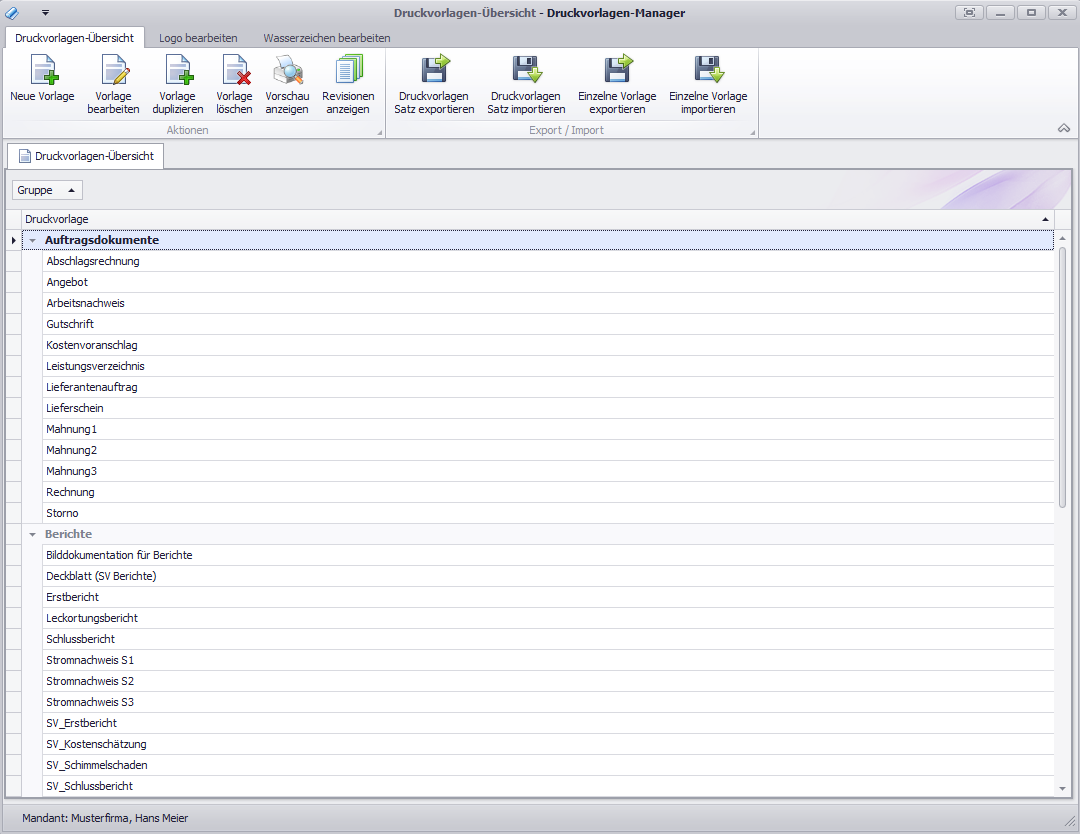Select the Leckortungsbericht template

pos(92,618)
